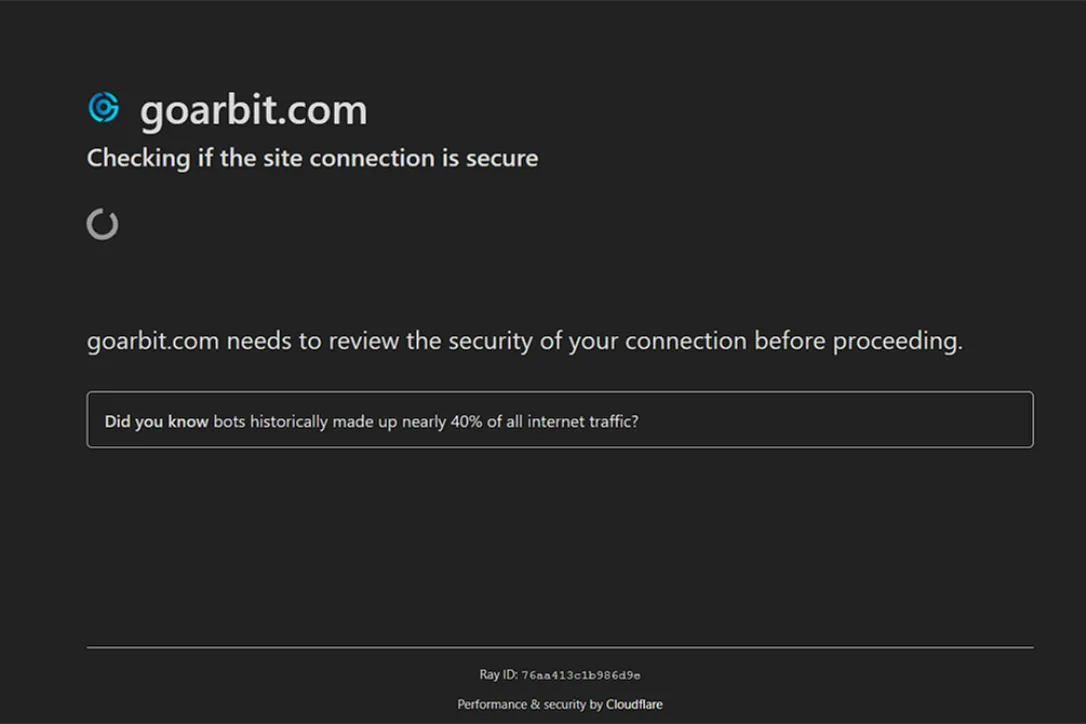Click the word "secure" in subtitle
The width and height of the screenshot is (1086, 724).
click(501, 159)
